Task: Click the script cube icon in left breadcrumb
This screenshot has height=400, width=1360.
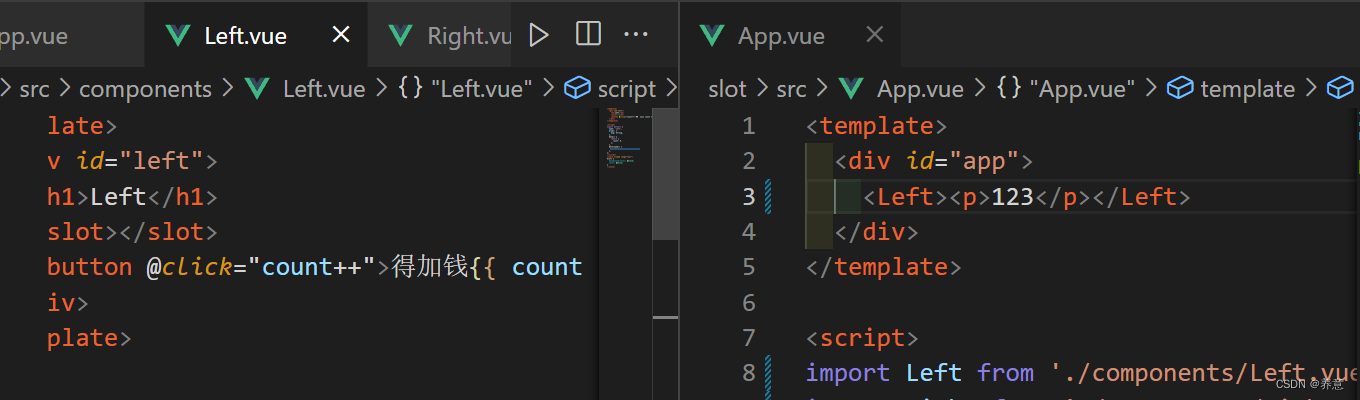Action: point(577,89)
